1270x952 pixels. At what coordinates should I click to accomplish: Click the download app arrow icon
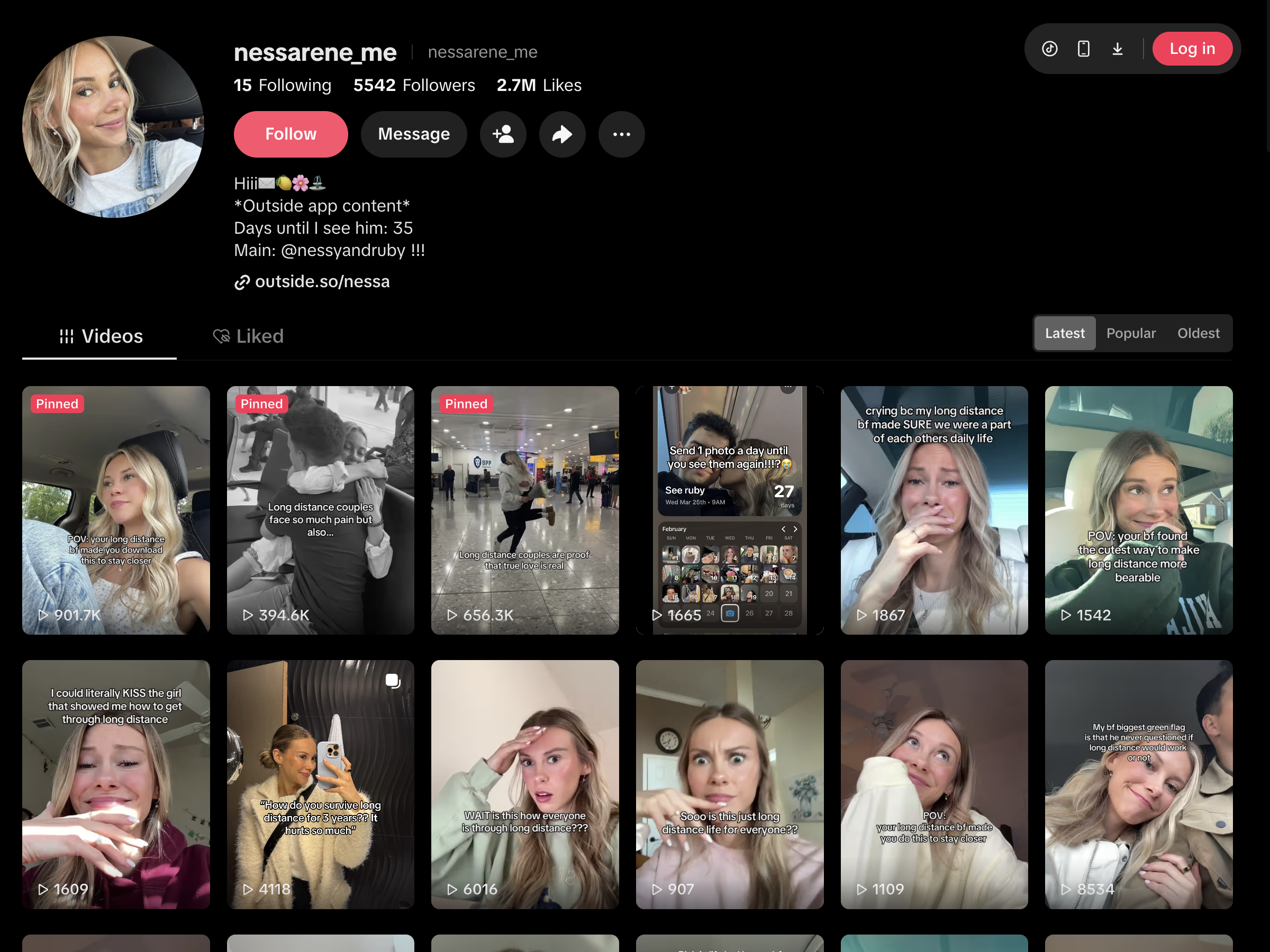click(1117, 49)
